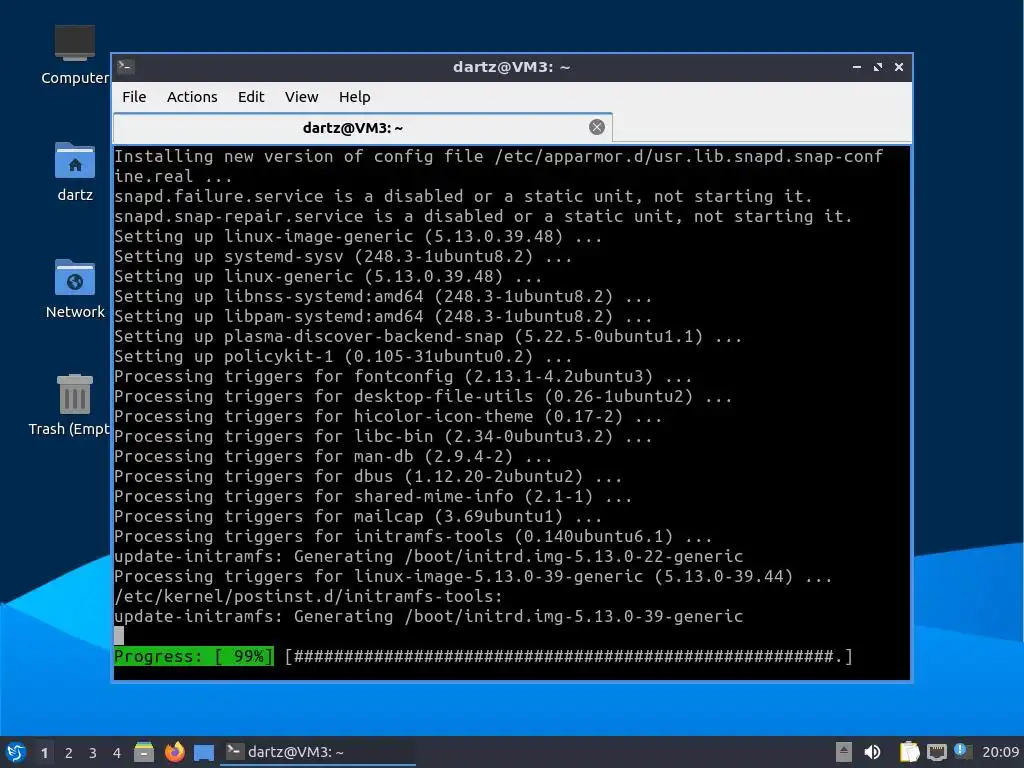Open the update notifier tray icon
The height and width of the screenshot is (768, 1024).
click(x=963, y=751)
